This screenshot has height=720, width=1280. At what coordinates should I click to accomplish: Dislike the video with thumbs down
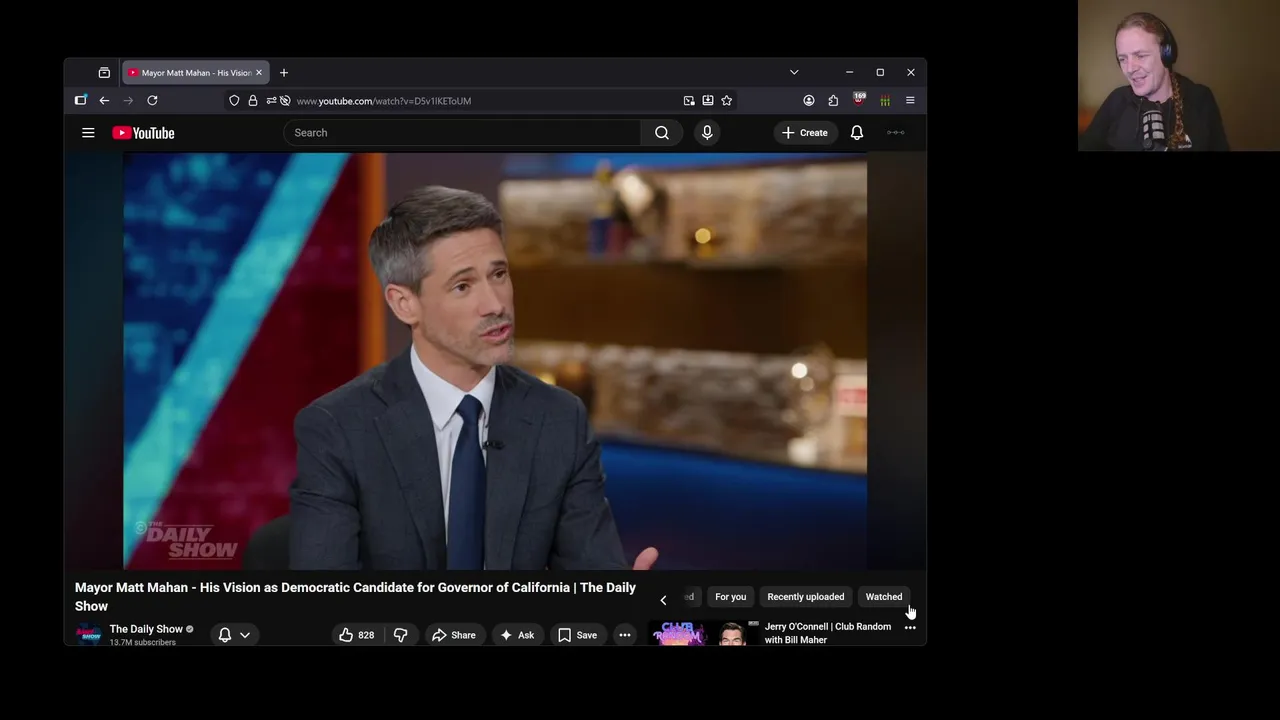pos(400,635)
